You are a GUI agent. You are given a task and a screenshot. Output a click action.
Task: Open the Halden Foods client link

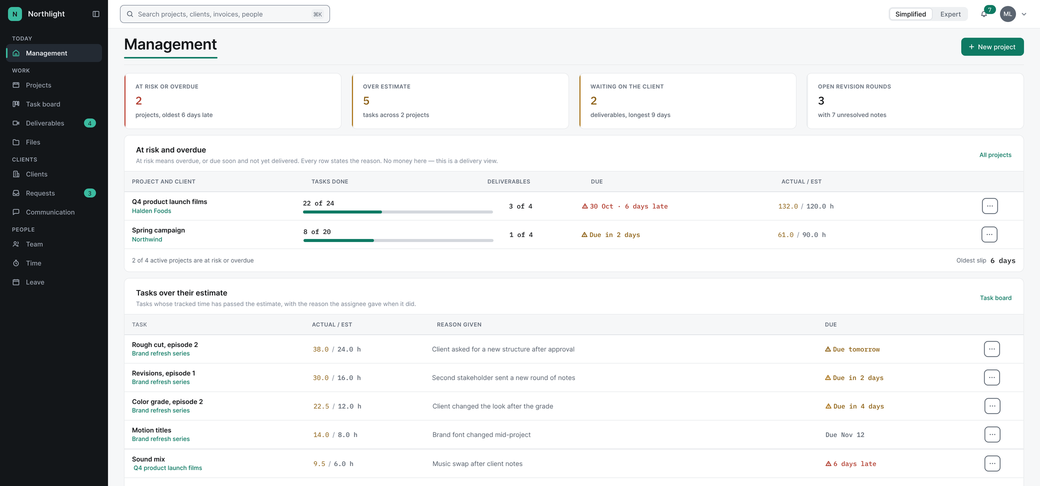pyautogui.click(x=151, y=211)
